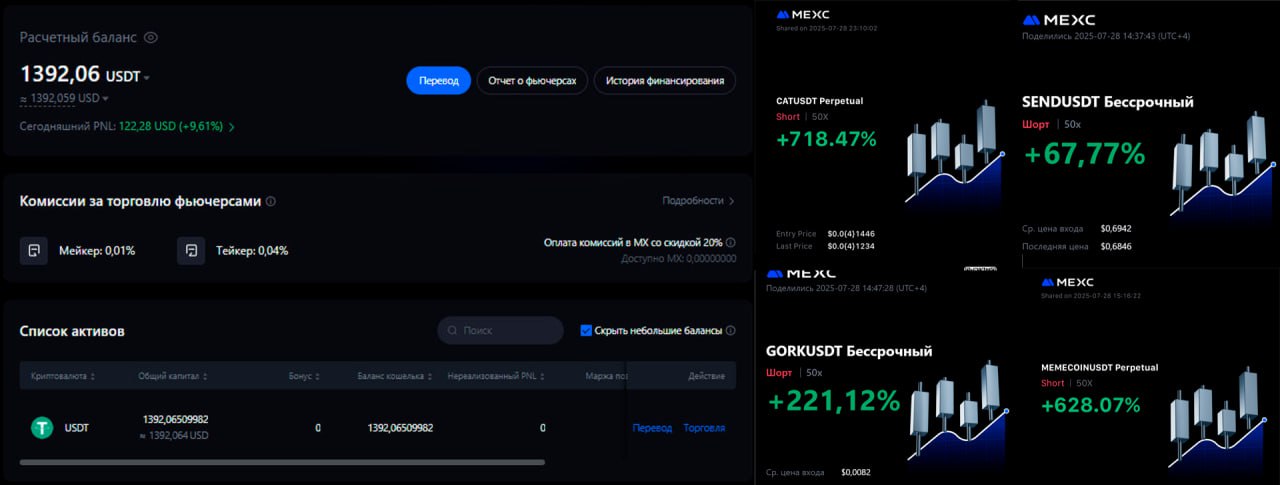Click Перевод link in USDT row
This screenshot has height=485, width=1280.
pos(652,428)
